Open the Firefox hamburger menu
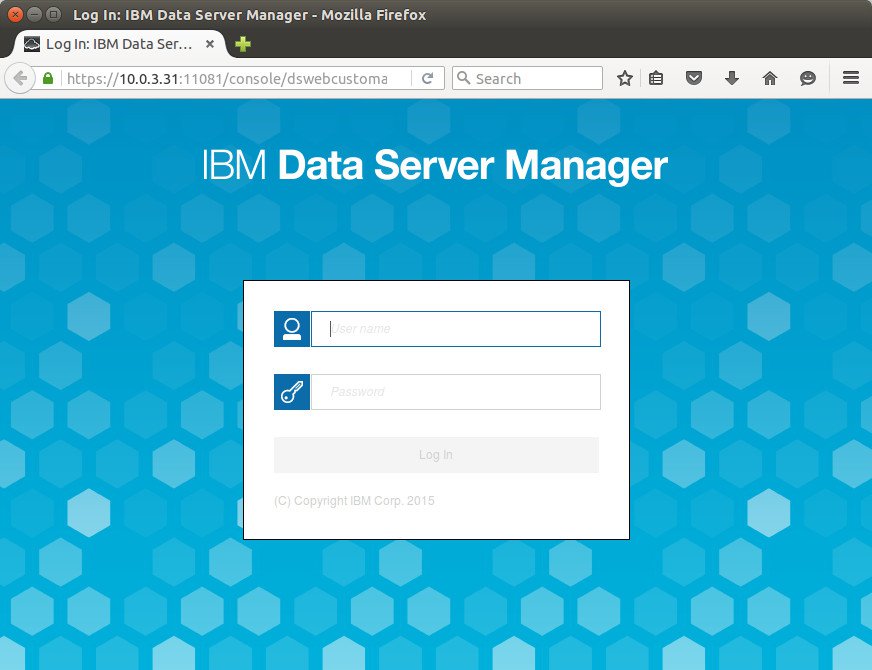This screenshot has width=872, height=670. point(851,78)
